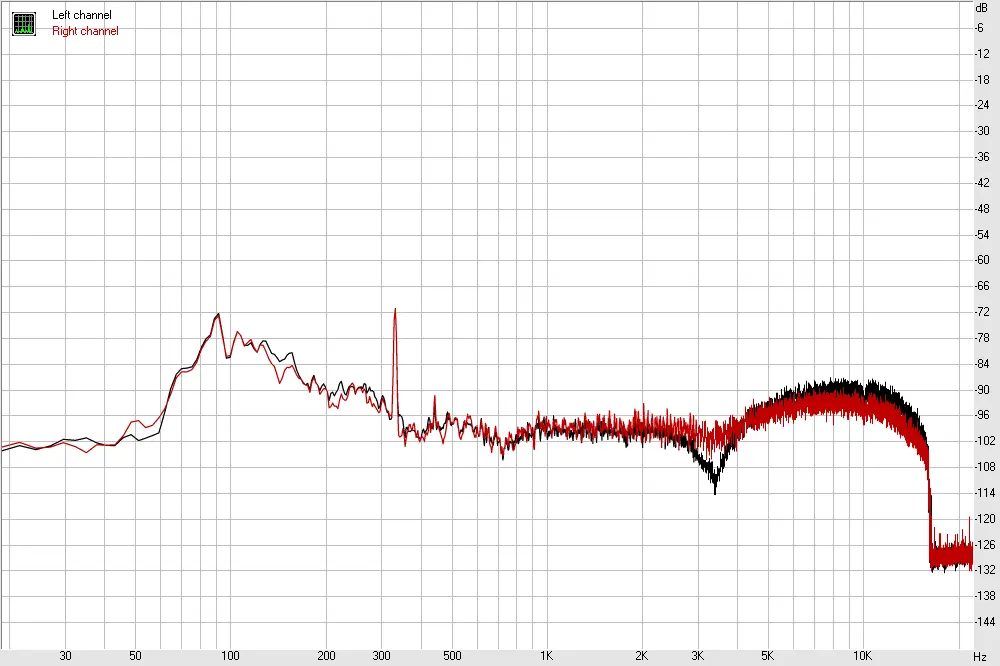Click the spectrum analyzer icon in the legend
This screenshot has width=1000, height=666.
(x=24, y=24)
